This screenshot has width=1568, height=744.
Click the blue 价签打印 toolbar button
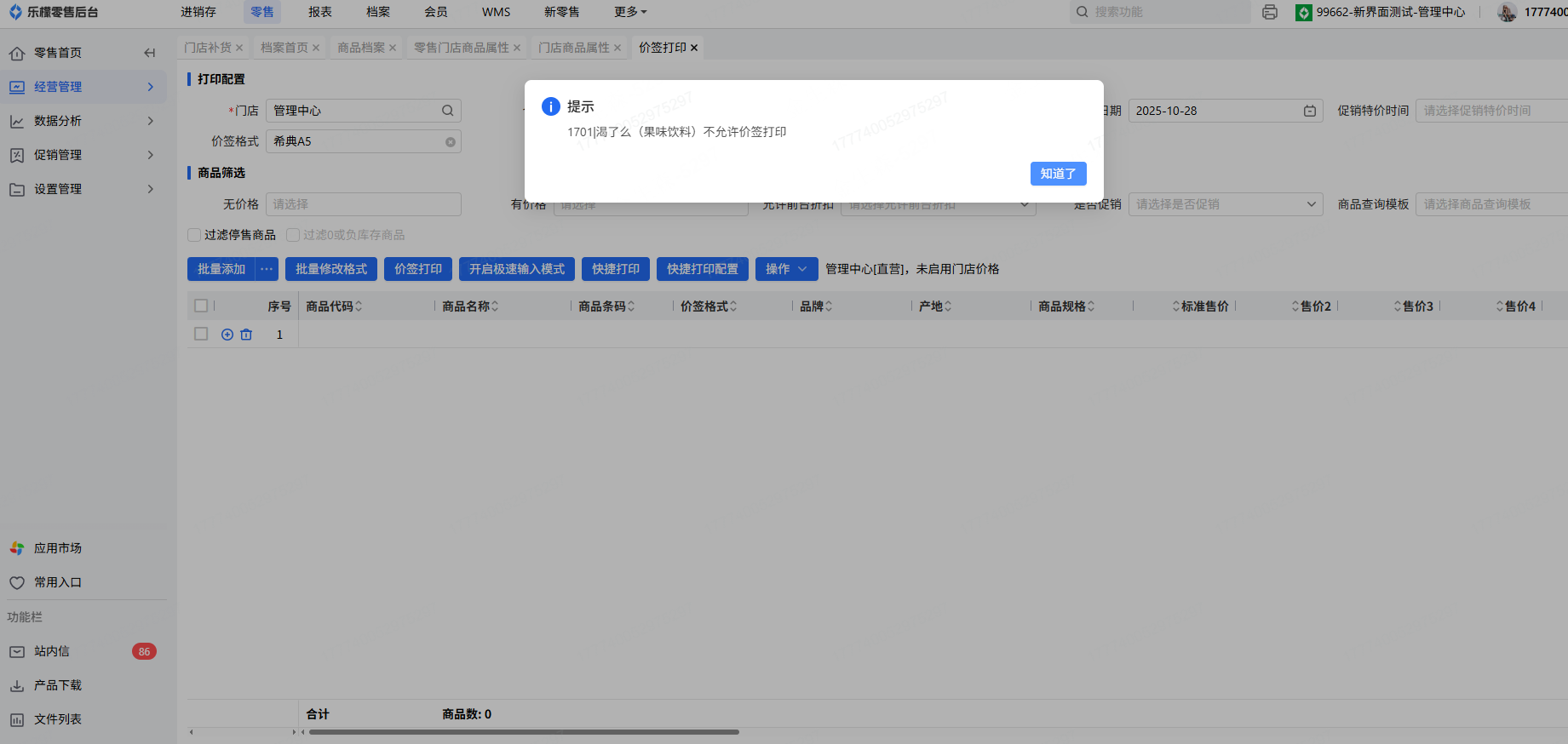(418, 269)
